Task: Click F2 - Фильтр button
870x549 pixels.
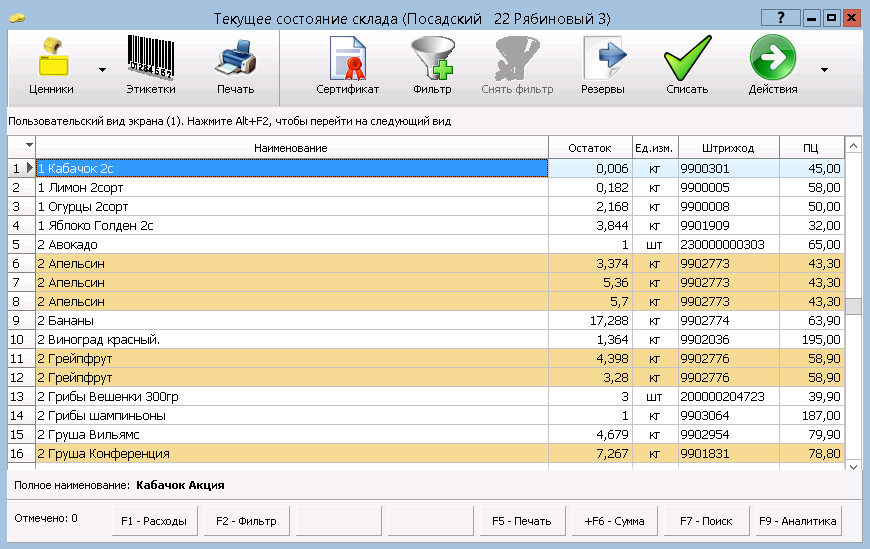Action: 246,521
